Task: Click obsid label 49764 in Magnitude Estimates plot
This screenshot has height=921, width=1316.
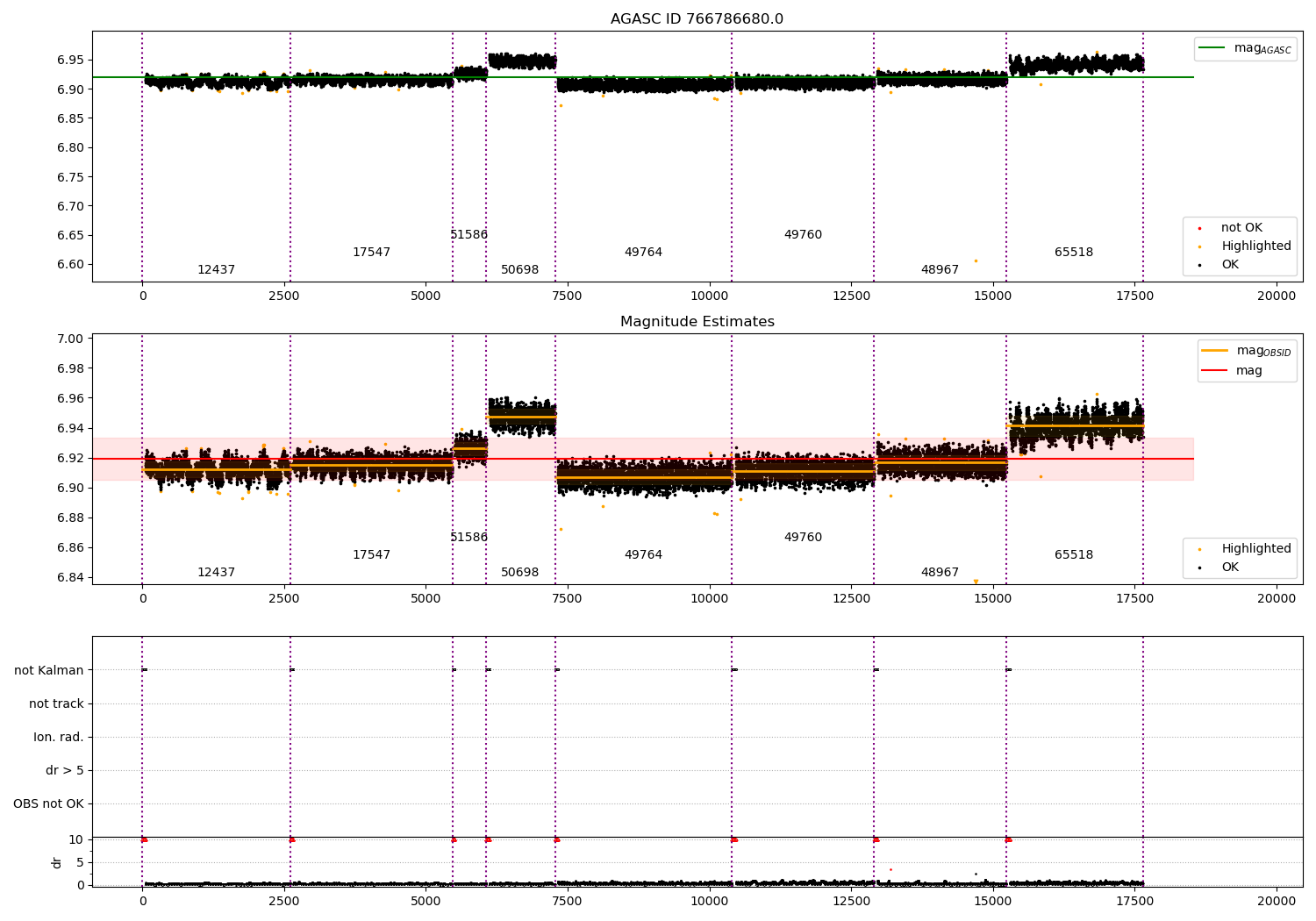Action: (643, 555)
